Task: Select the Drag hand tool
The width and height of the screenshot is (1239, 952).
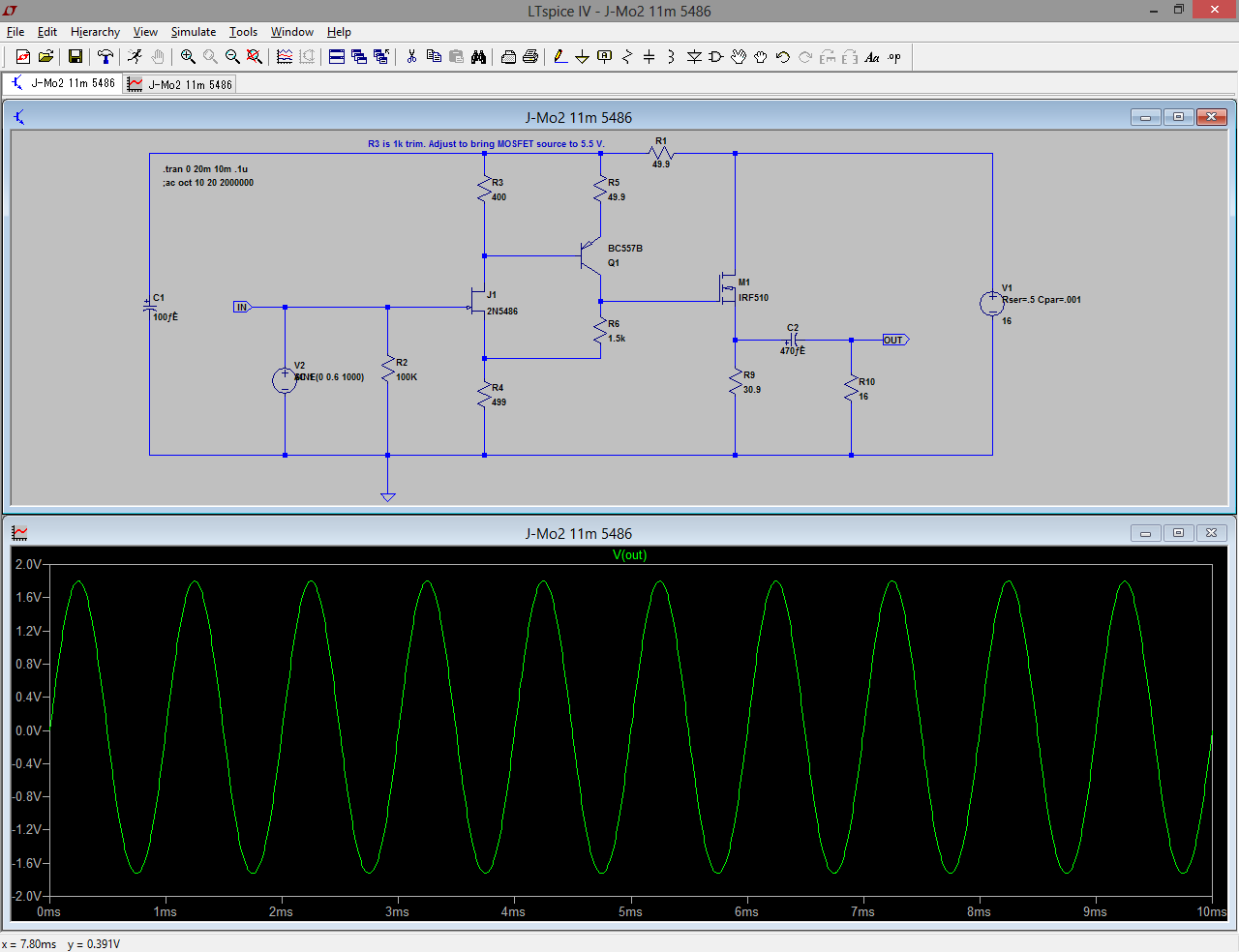Action: coord(761,57)
